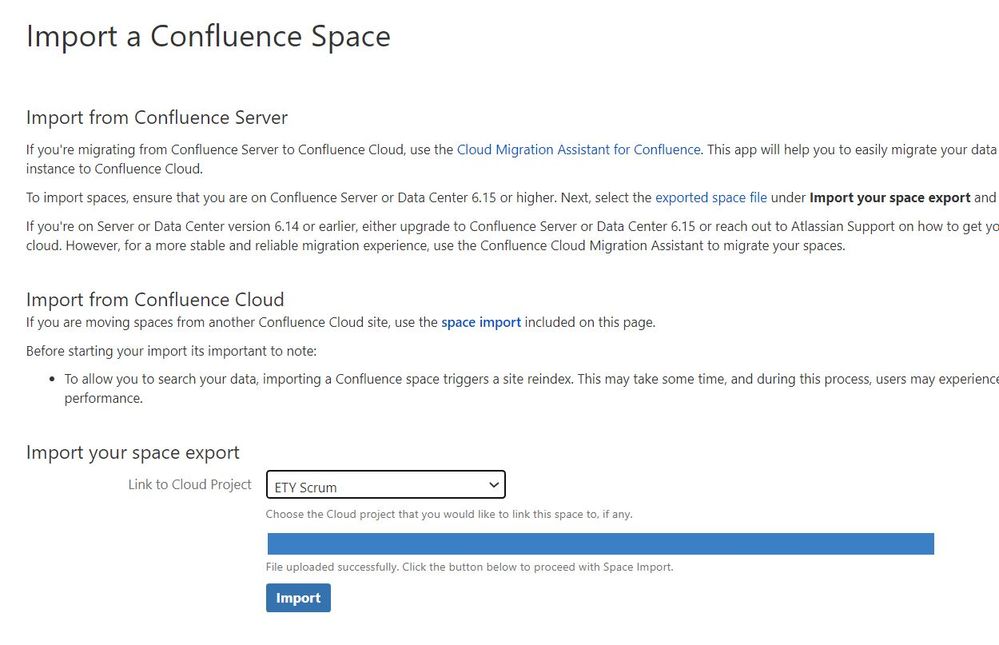Click the space import hyperlink
Viewport: 999px width, 645px height.
click(480, 323)
